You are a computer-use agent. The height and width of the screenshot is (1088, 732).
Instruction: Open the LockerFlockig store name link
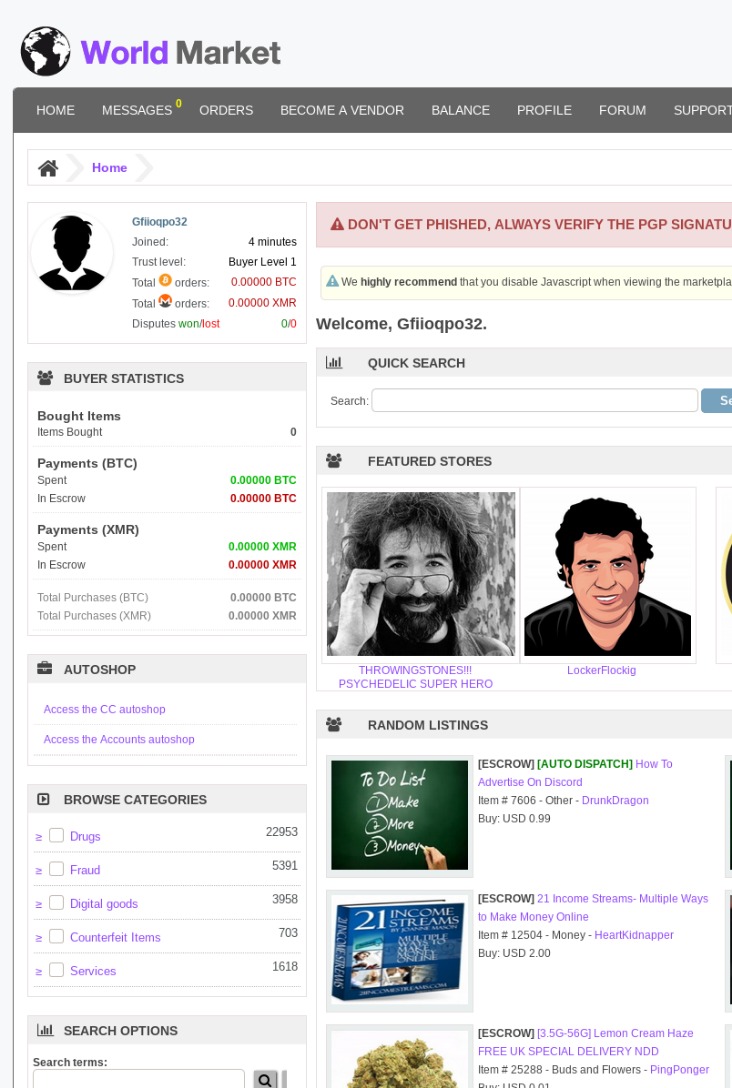point(602,670)
